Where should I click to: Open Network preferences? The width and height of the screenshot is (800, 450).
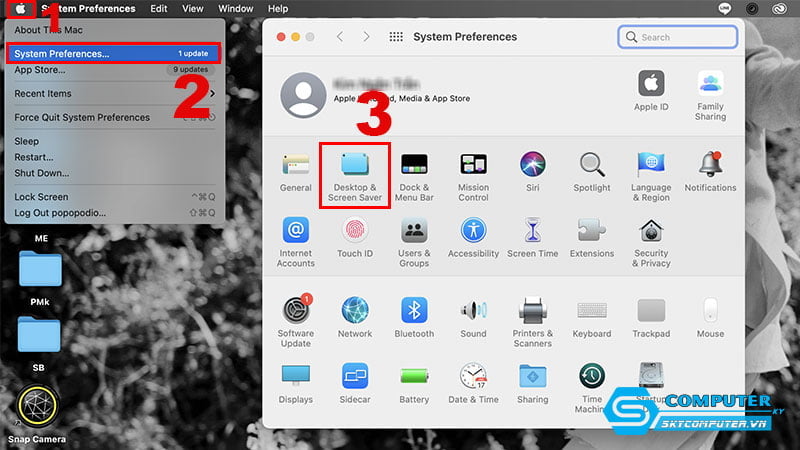(355, 317)
